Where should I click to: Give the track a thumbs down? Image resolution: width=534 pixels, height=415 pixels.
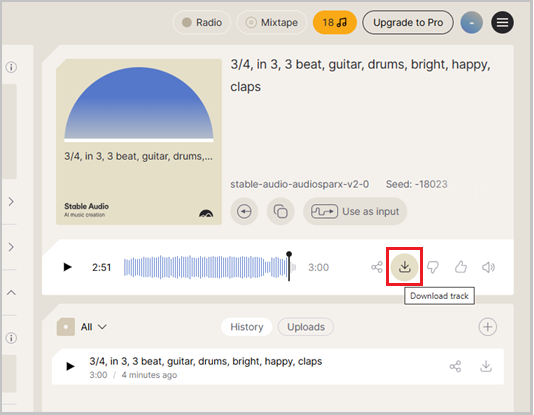433,267
